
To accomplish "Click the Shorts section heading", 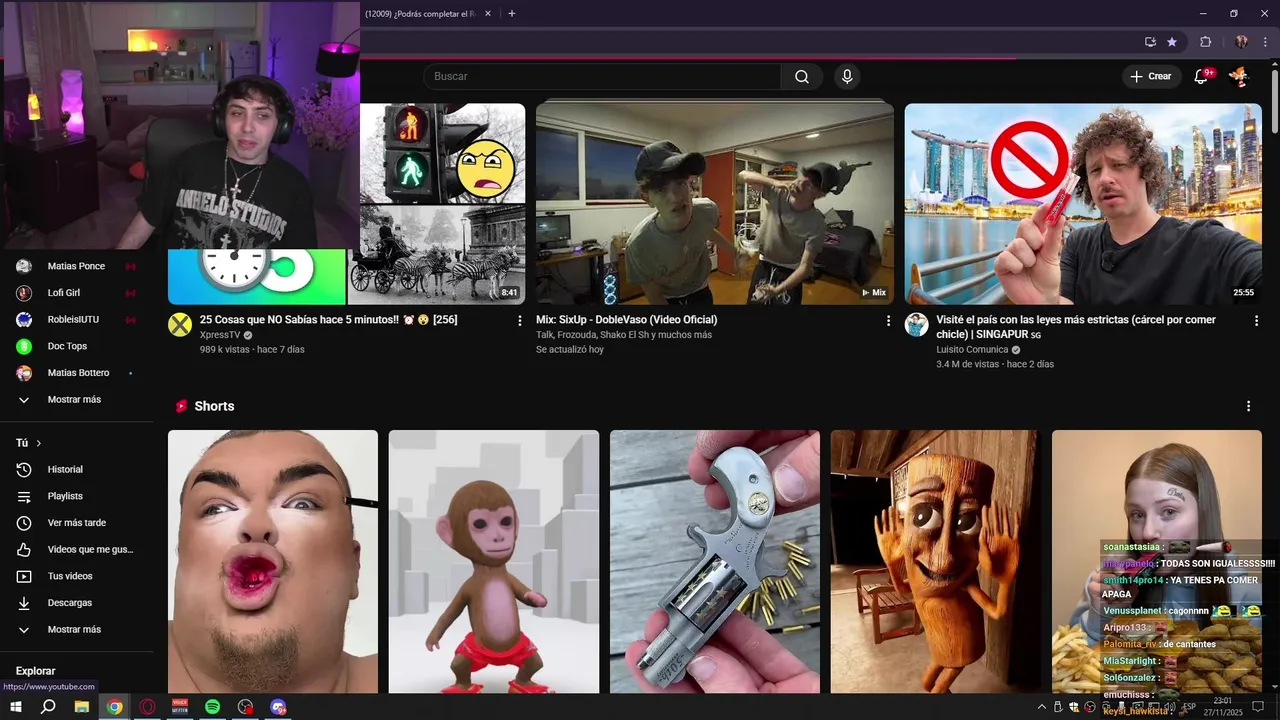I will click(x=214, y=406).
